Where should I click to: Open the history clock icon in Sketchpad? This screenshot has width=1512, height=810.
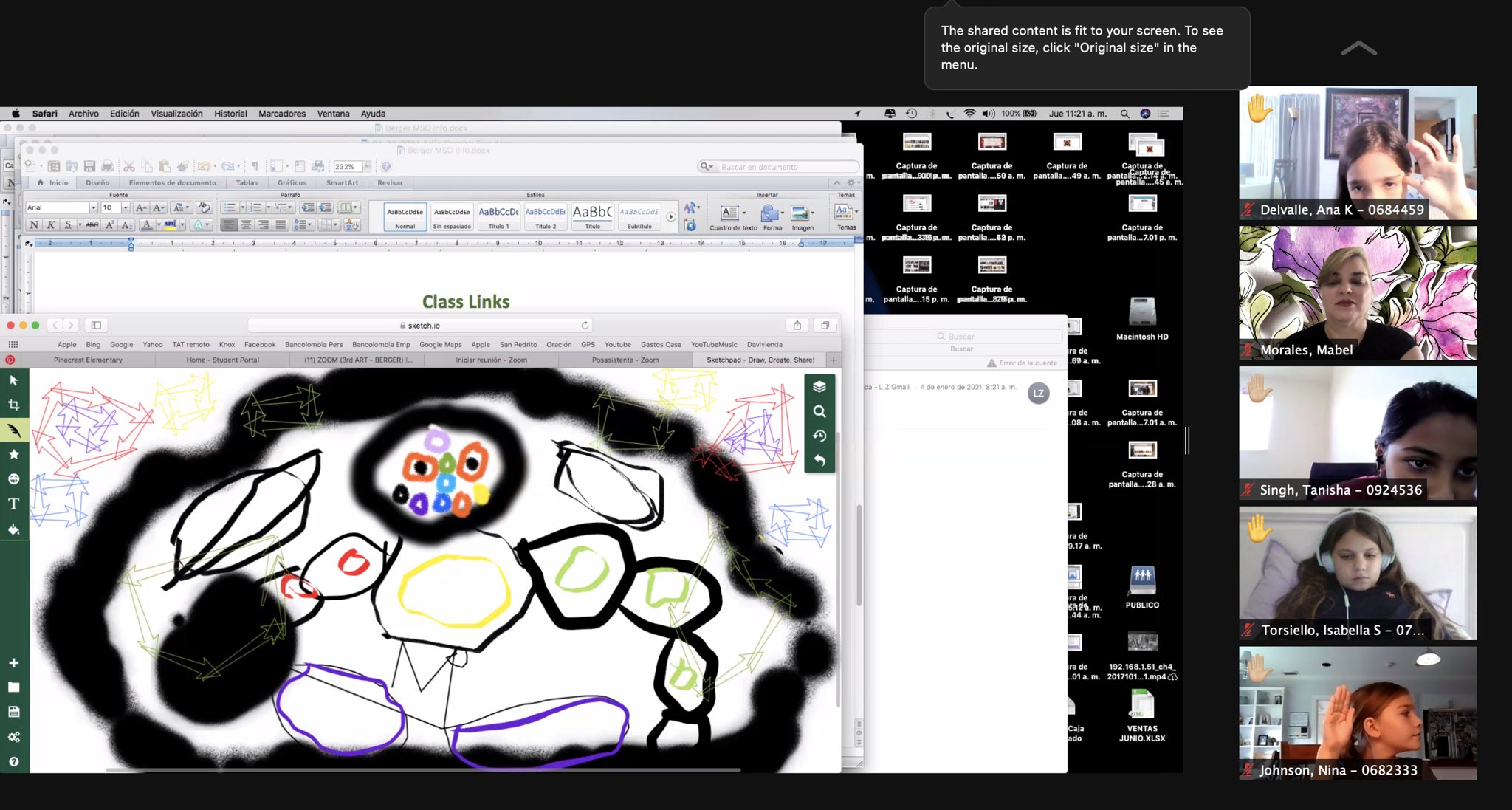click(x=819, y=436)
